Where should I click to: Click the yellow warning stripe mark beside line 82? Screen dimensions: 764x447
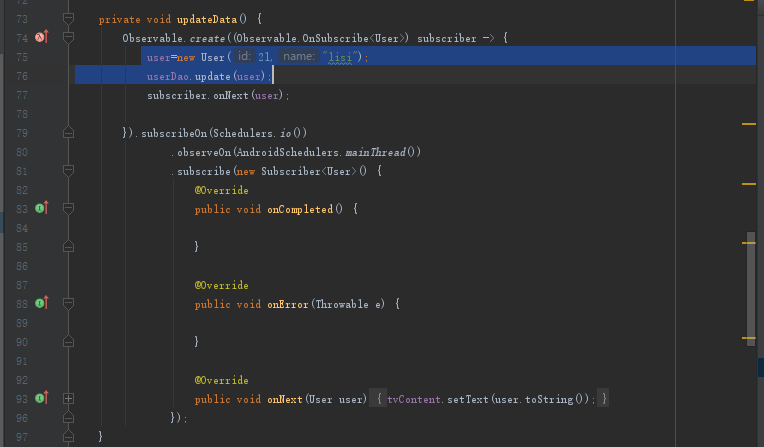pyautogui.click(x=749, y=184)
